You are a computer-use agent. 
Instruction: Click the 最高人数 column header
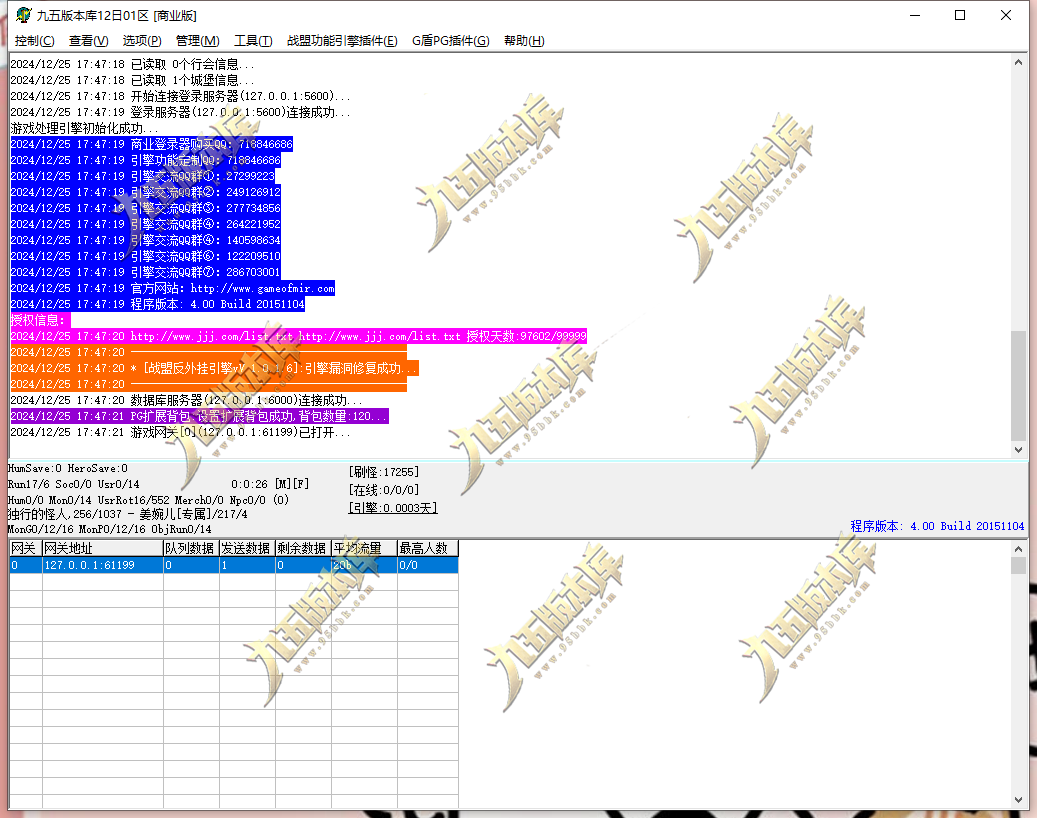click(427, 548)
